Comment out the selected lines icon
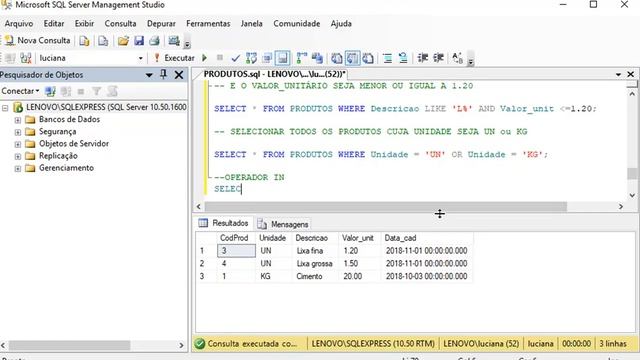640x360 pixels. pos(387,58)
